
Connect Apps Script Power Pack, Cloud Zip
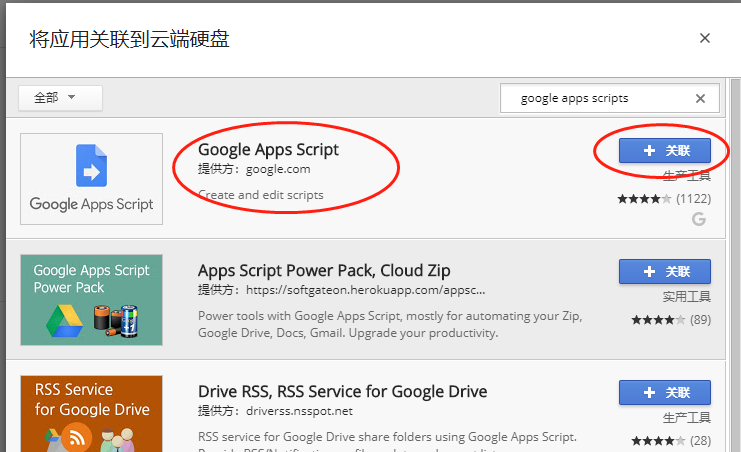[x=664, y=271]
